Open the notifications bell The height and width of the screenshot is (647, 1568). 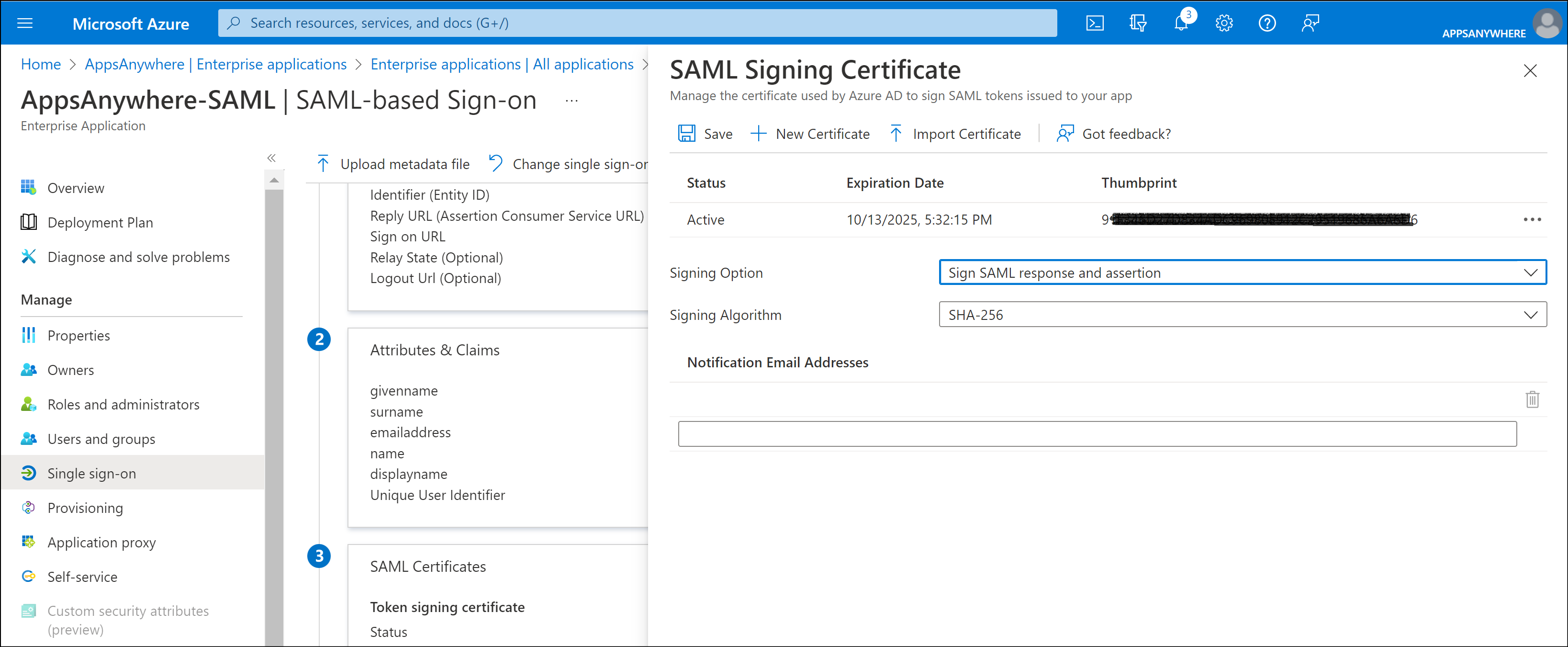click(1181, 24)
